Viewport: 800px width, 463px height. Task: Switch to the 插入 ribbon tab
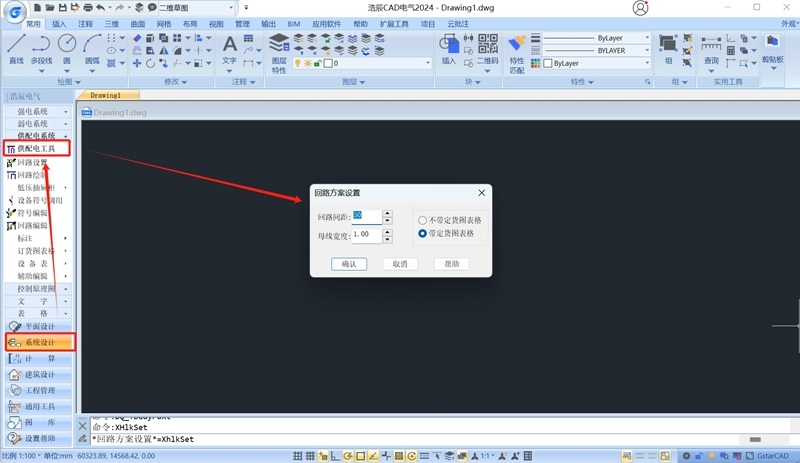tap(59, 24)
